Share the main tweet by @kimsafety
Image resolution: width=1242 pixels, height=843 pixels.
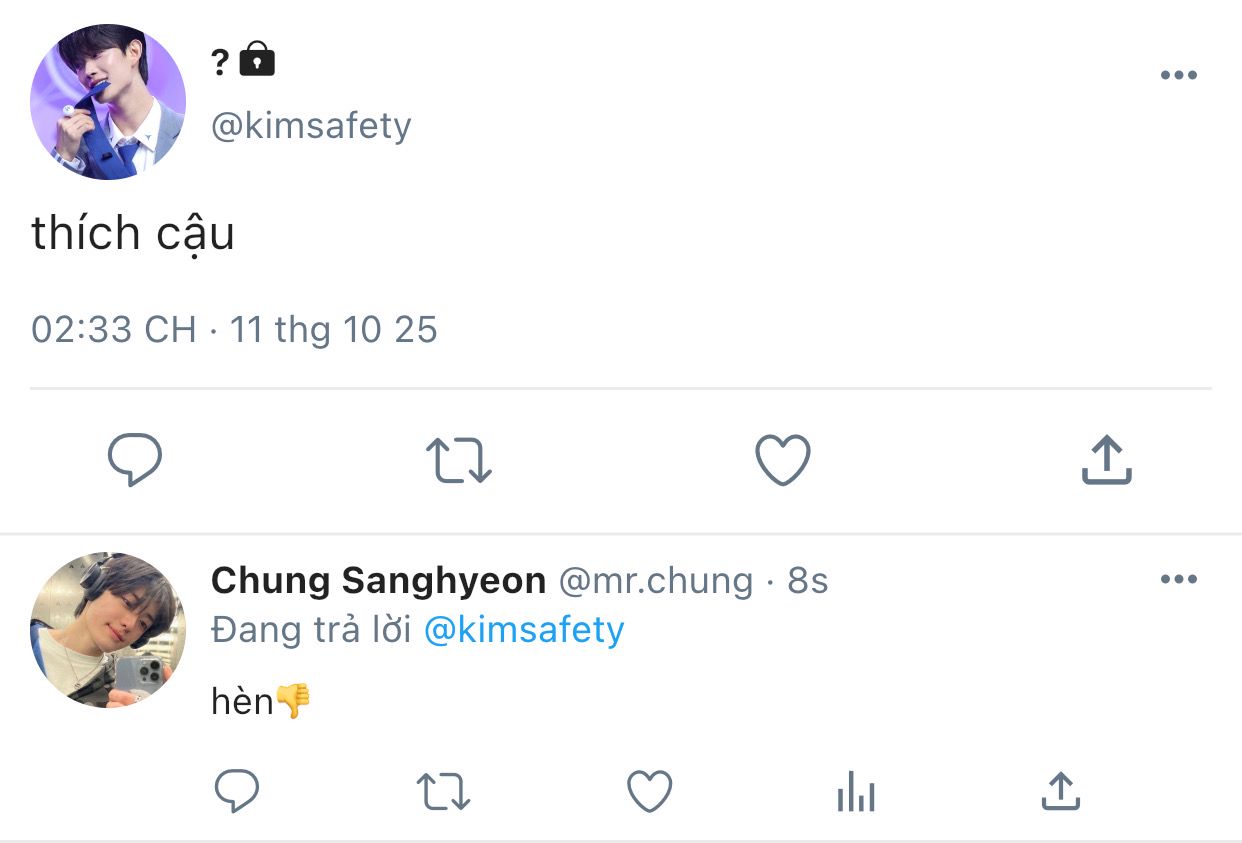coord(1106,461)
